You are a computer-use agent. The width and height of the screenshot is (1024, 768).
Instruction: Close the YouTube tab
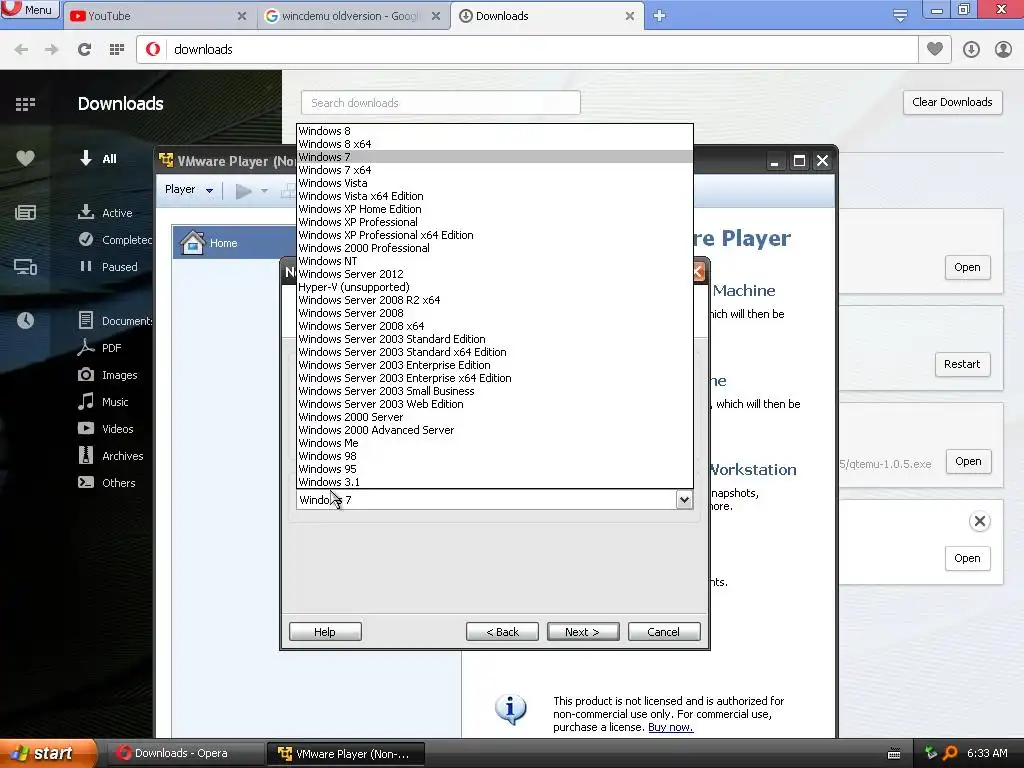coord(242,16)
